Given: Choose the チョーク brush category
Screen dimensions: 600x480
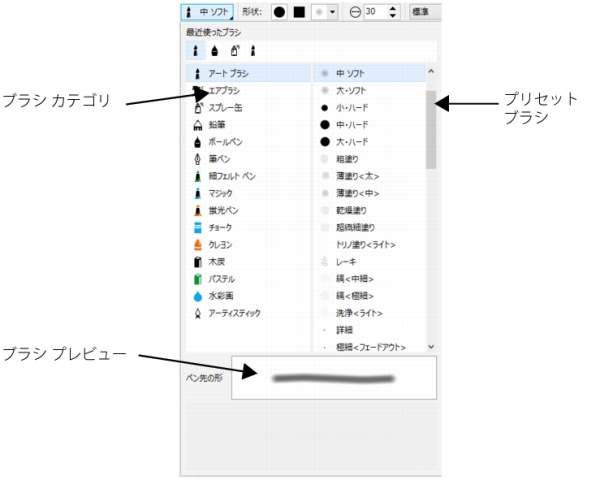Looking at the screenshot, I should click(220, 227).
